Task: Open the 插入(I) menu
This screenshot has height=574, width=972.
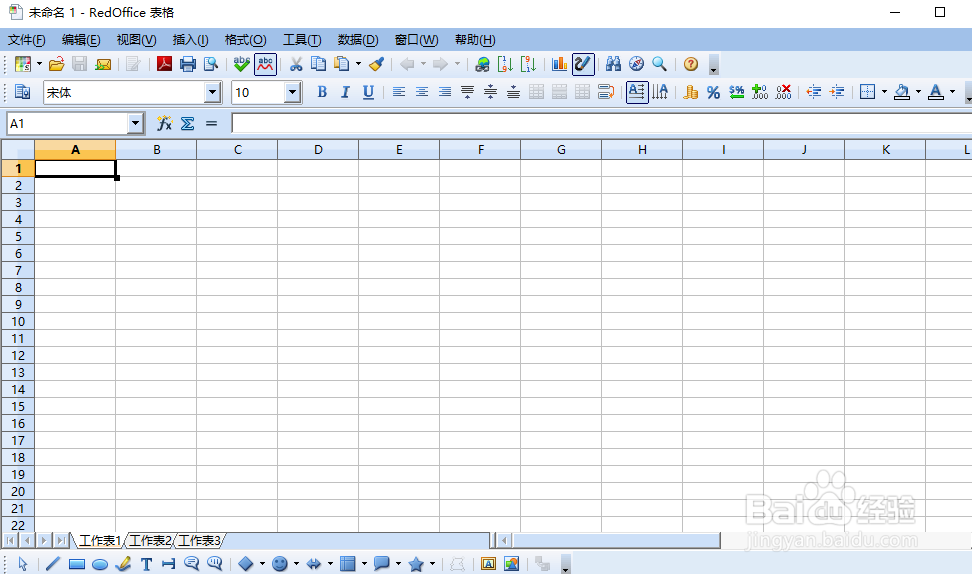Action: (x=190, y=40)
